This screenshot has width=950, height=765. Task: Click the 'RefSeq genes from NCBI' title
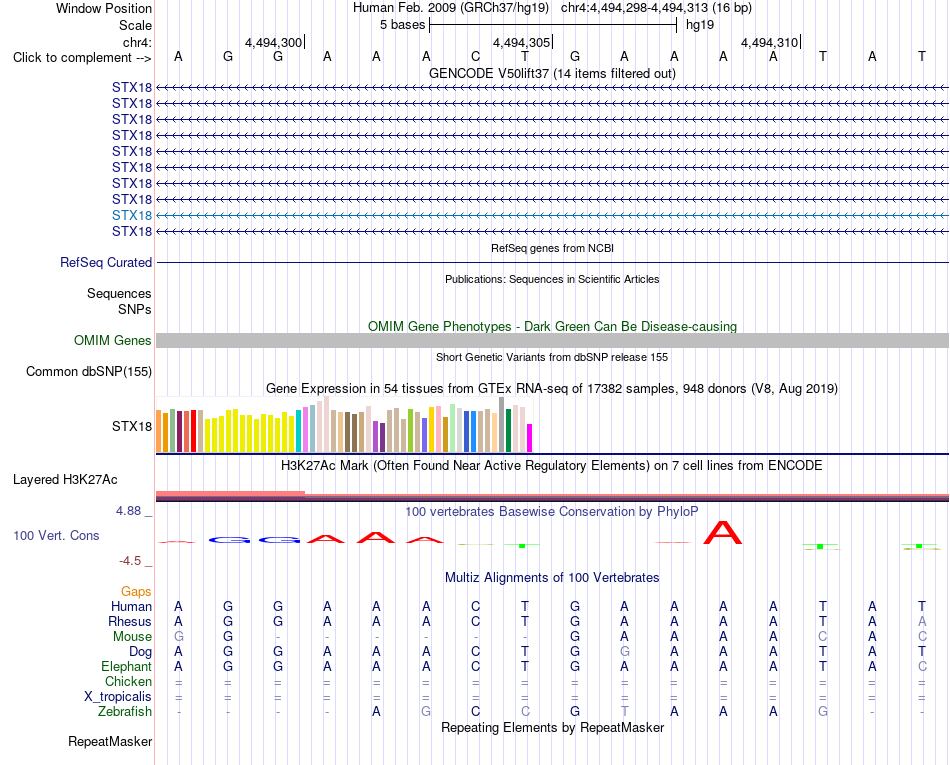tap(552, 248)
